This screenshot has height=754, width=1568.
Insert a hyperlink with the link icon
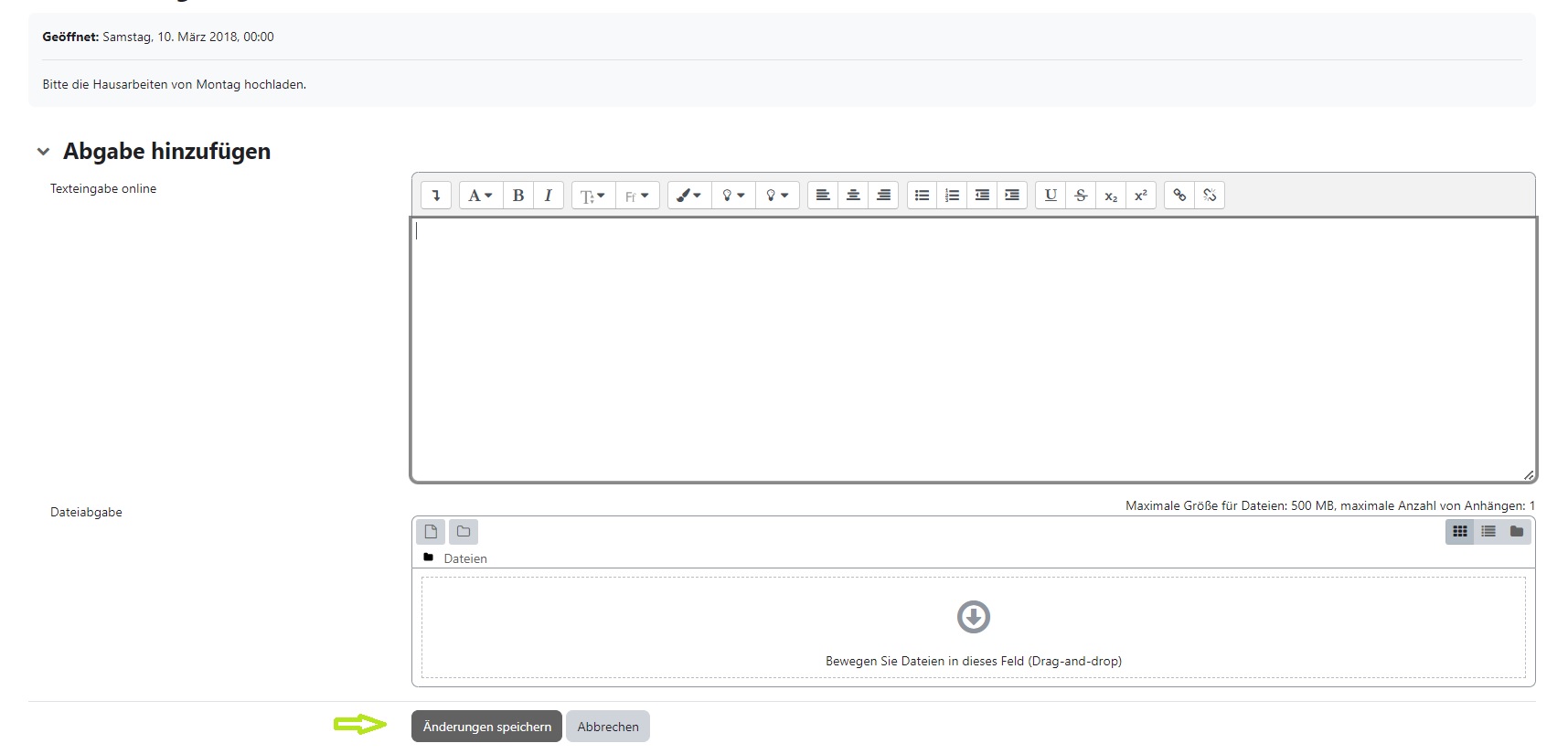tap(1179, 196)
